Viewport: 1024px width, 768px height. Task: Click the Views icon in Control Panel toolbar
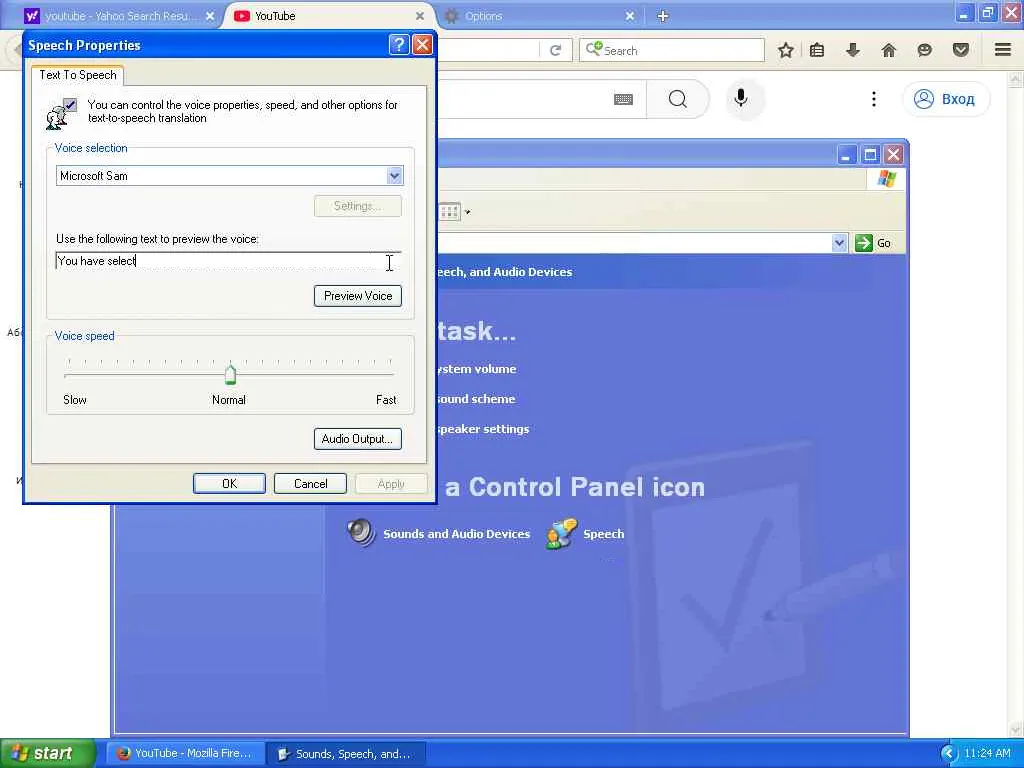coord(449,212)
